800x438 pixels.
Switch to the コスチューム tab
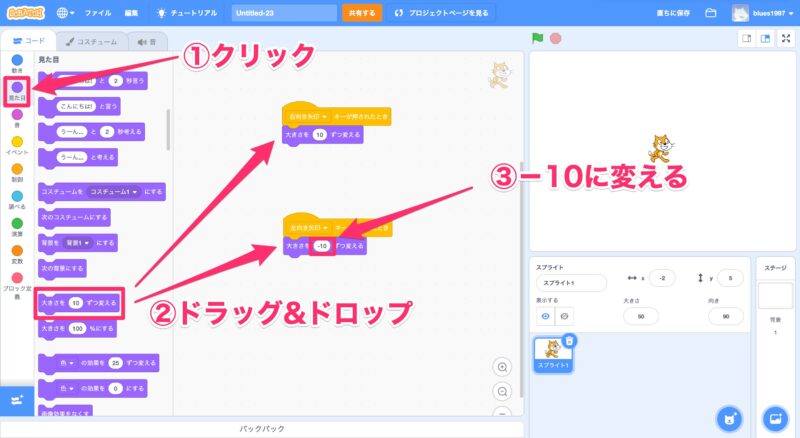(x=87, y=42)
